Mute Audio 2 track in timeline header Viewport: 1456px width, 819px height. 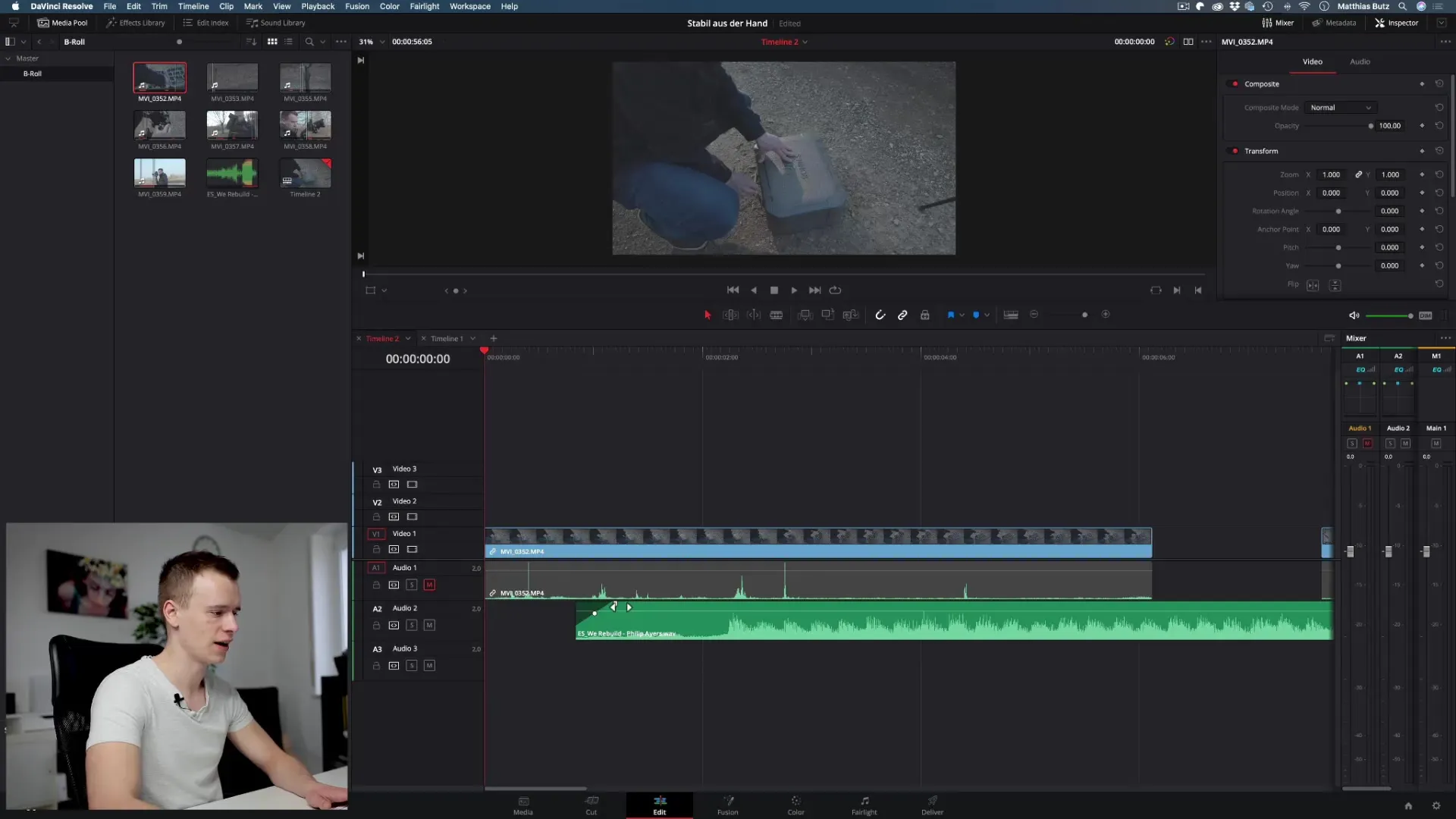(429, 626)
